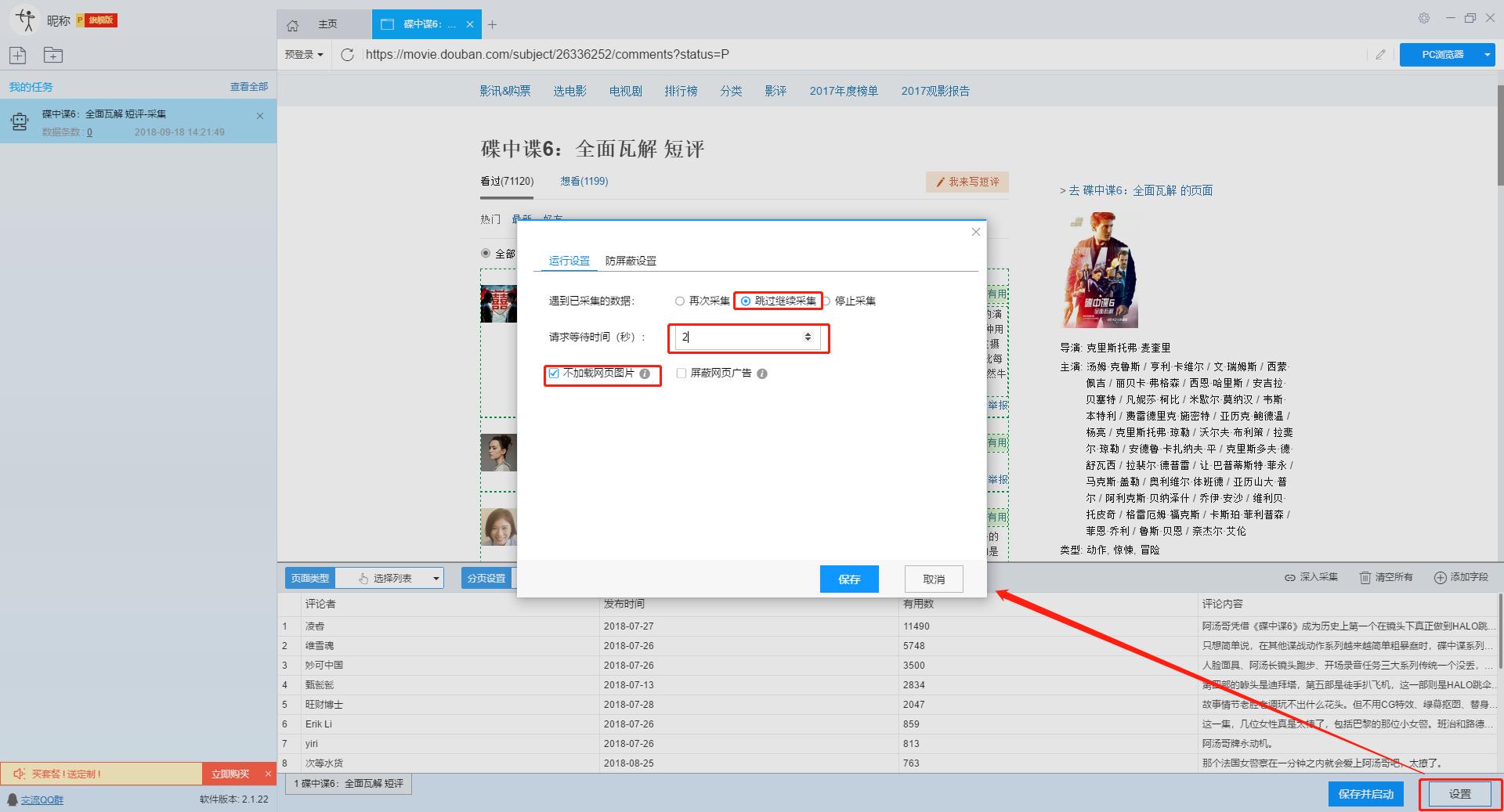Click the new folder icon
The width and height of the screenshot is (1504, 812).
point(53,55)
